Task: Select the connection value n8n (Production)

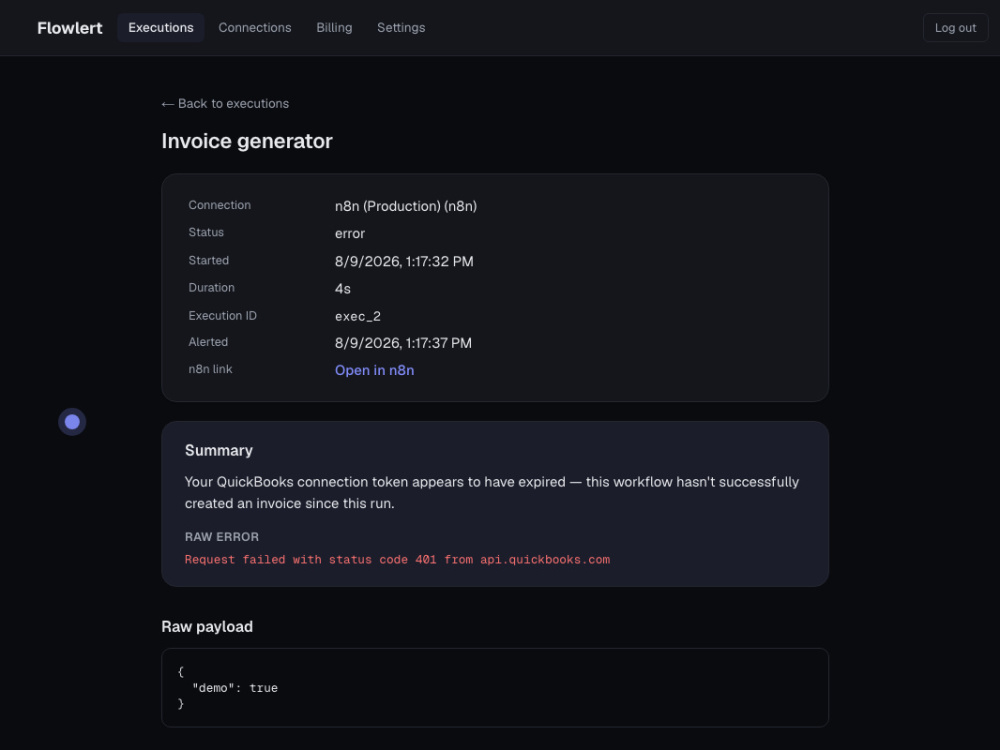Action: coord(406,206)
